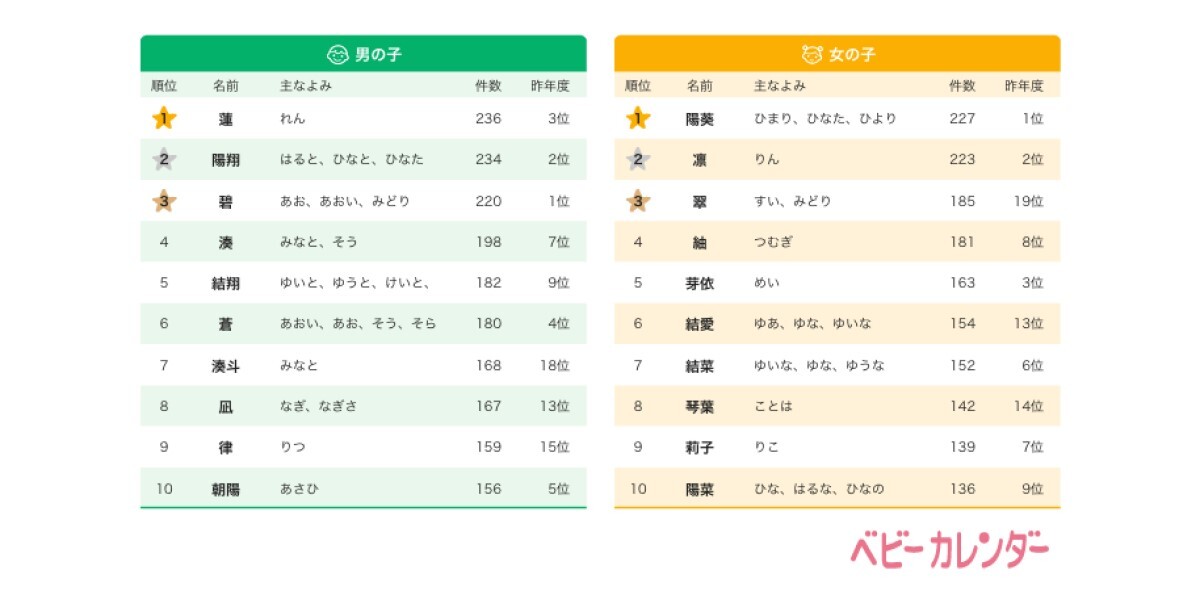The width and height of the screenshot is (1200, 591).
Task: Click the silver star rank 2 in girls table
Action: click(638, 159)
